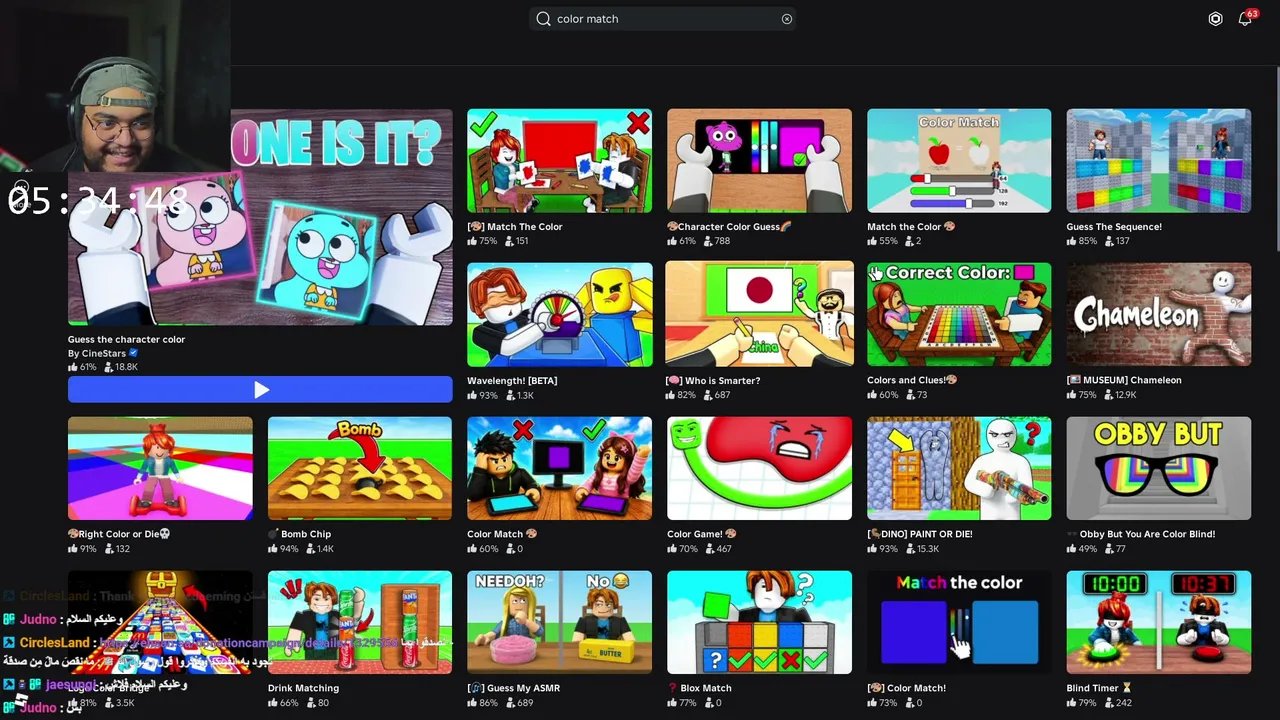Click the 'Guess My ASMR' title text
The width and height of the screenshot is (1280, 720).
tap(515, 688)
